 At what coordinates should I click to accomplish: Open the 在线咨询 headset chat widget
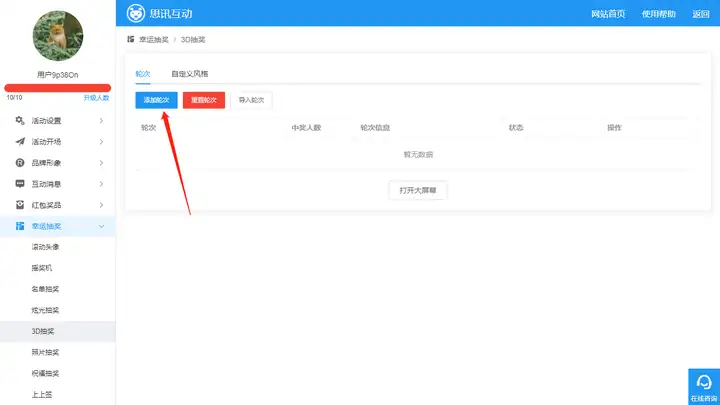coord(704,387)
